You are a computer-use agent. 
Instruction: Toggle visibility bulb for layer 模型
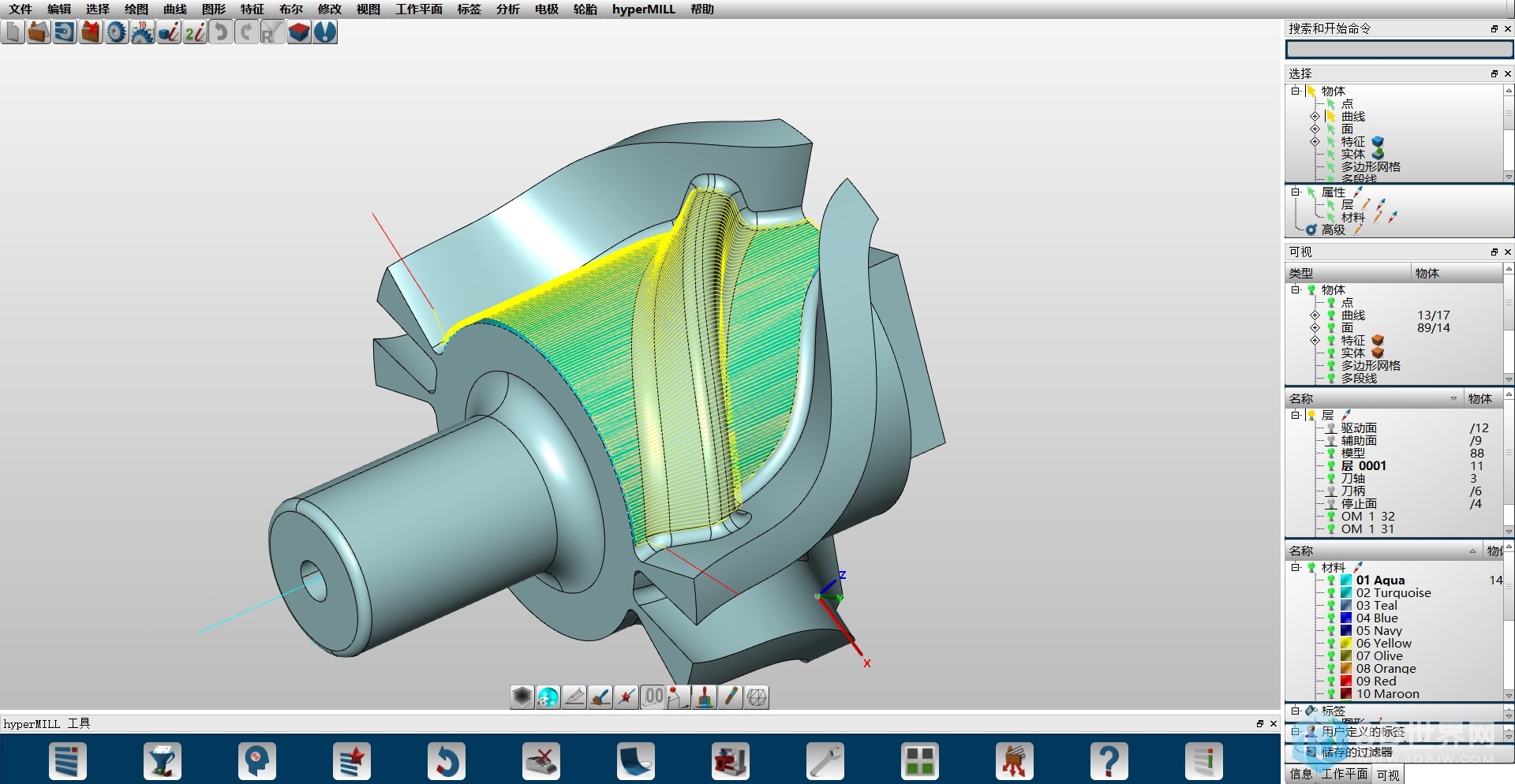point(1331,454)
